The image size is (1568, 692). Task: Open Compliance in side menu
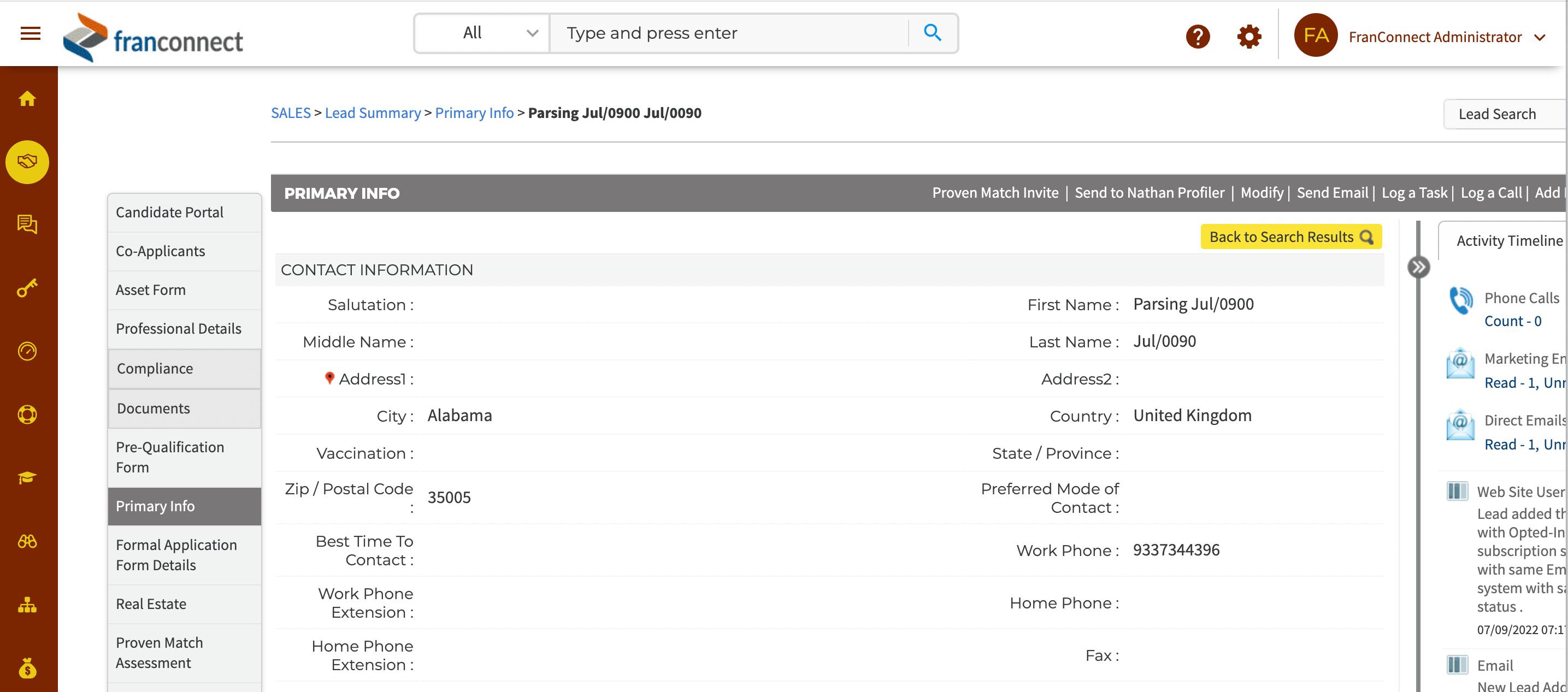pyautogui.click(x=185, y=369)
